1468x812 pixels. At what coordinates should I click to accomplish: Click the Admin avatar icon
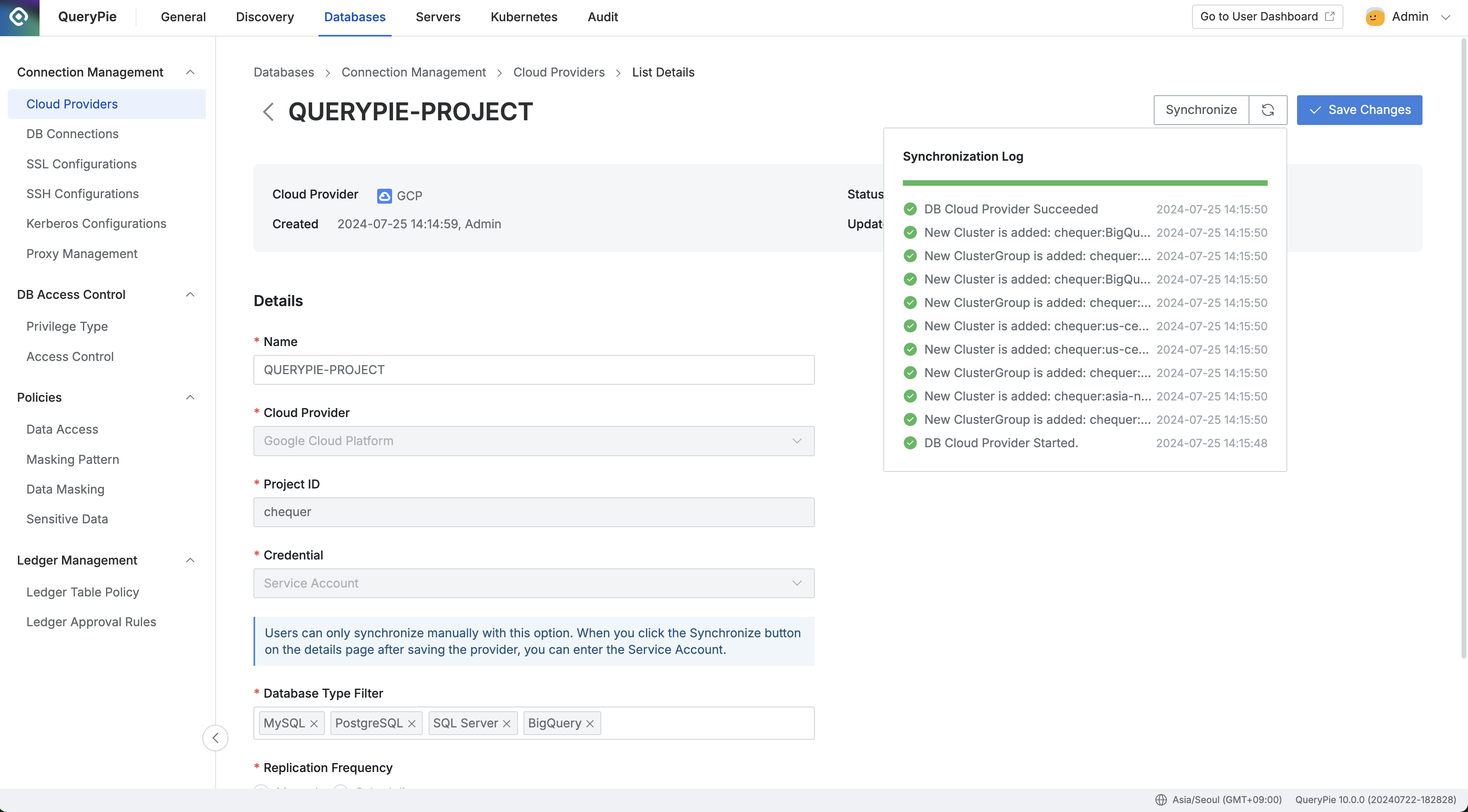pyautogui.click(x=1374, y=17)
